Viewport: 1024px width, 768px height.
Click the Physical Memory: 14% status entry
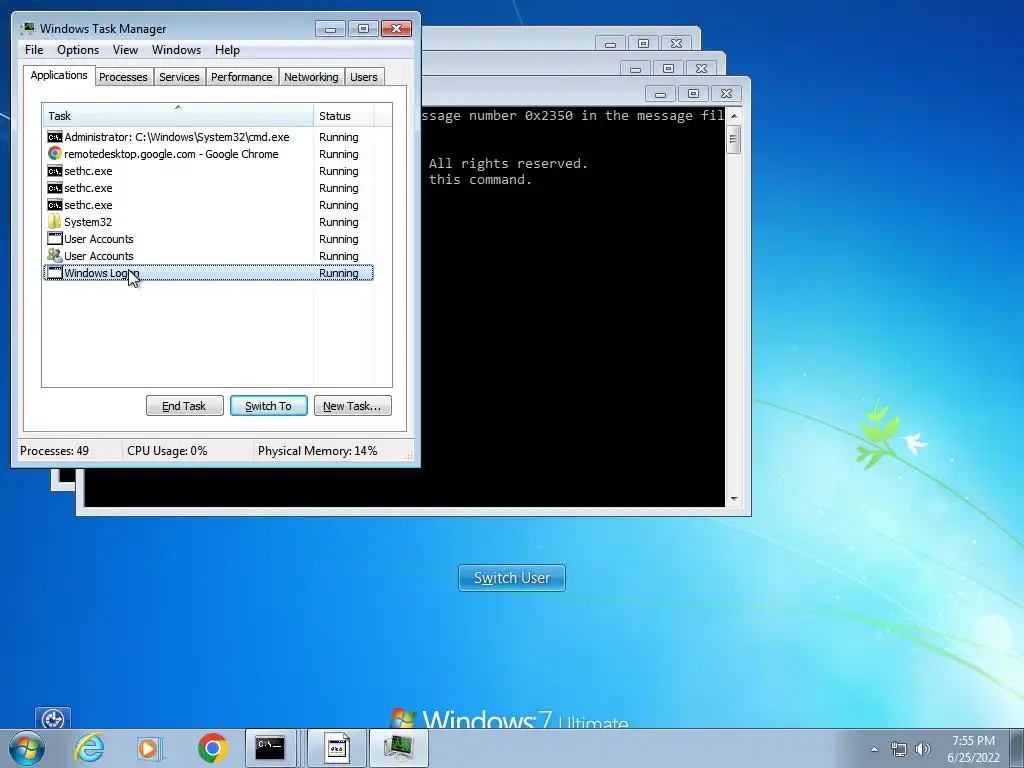tap(330, 451)
